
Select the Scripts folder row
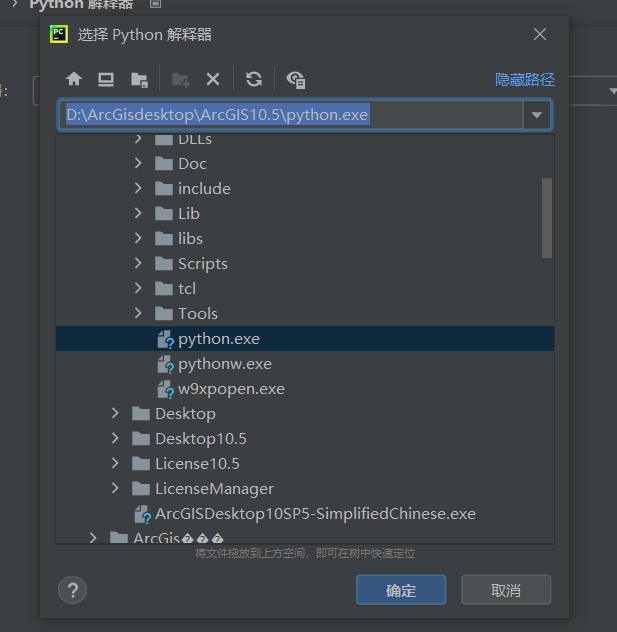[305, 264]
